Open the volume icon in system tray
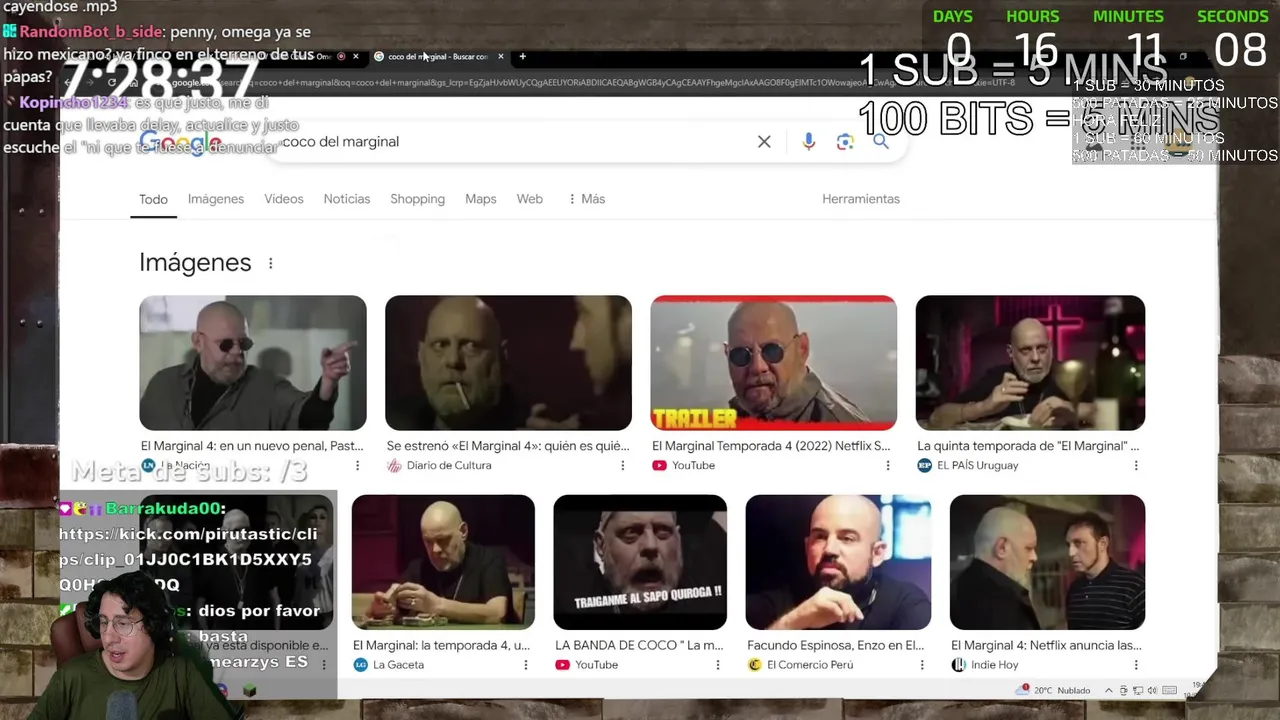Screen dimensions: 1280x720 (x=1152, y=690)
